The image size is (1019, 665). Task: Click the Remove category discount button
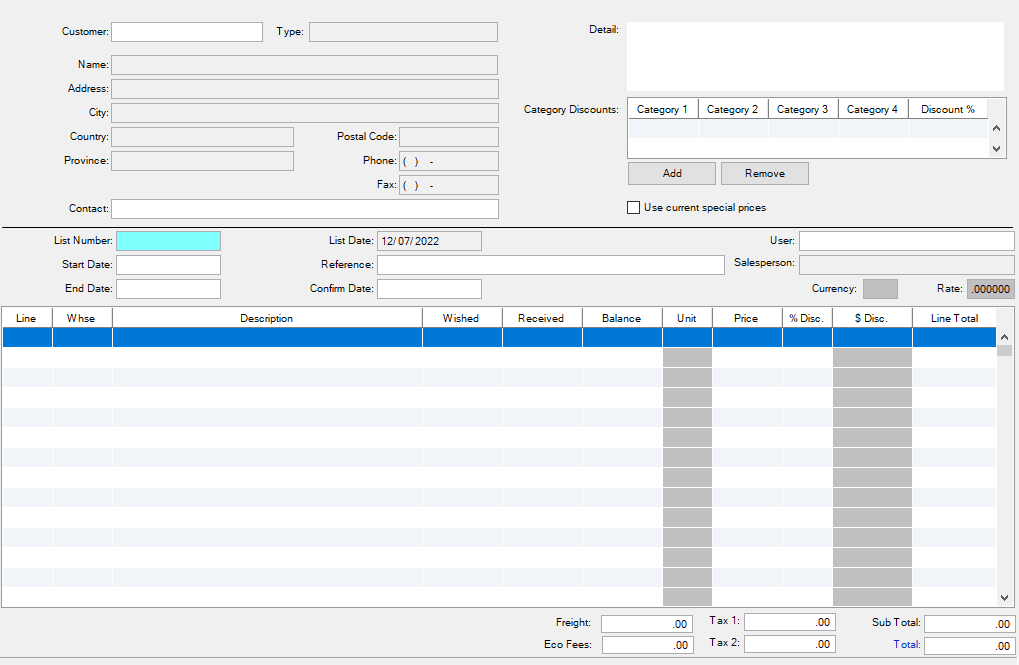[764, 174]
